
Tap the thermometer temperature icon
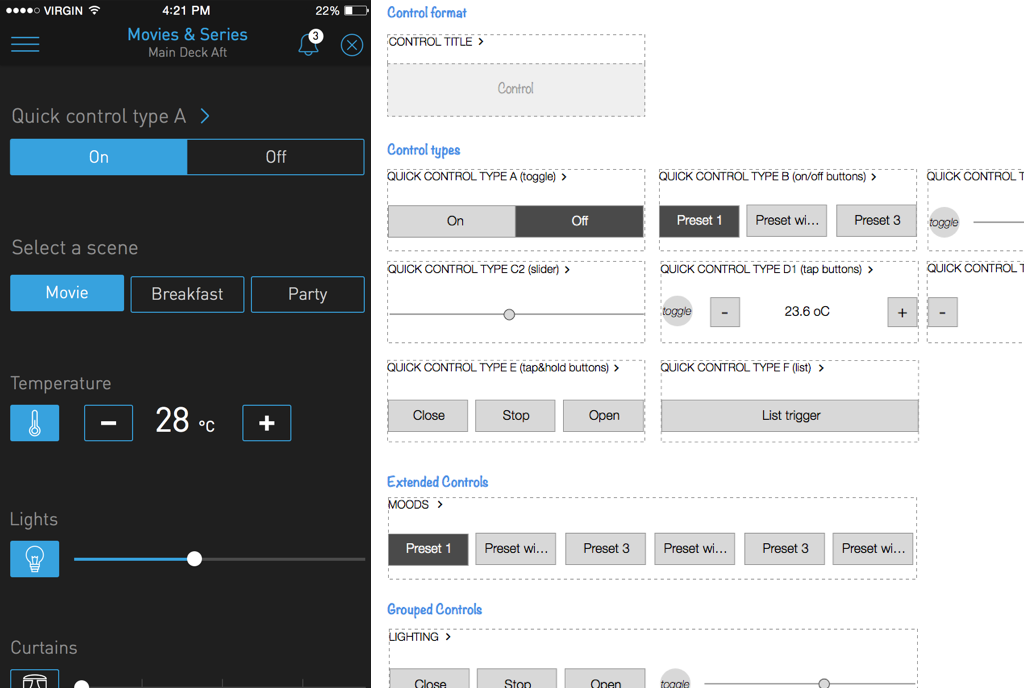point(35,423)
